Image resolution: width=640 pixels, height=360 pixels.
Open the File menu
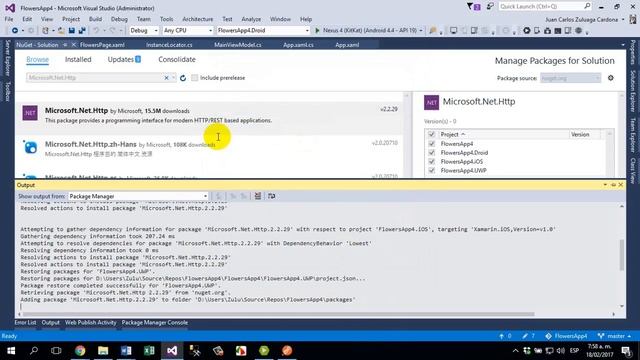[x=9, y=19]
